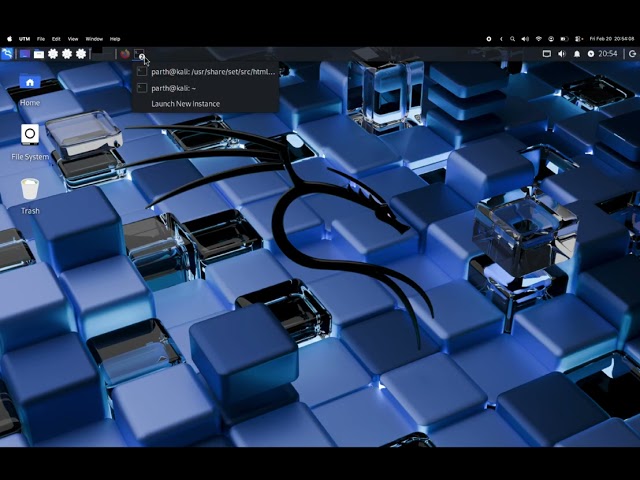The width and height of the screenshot is (640, 480).
Task: Open the File System desktop icon
Action: pyautogui.click(x=30, y=143)
